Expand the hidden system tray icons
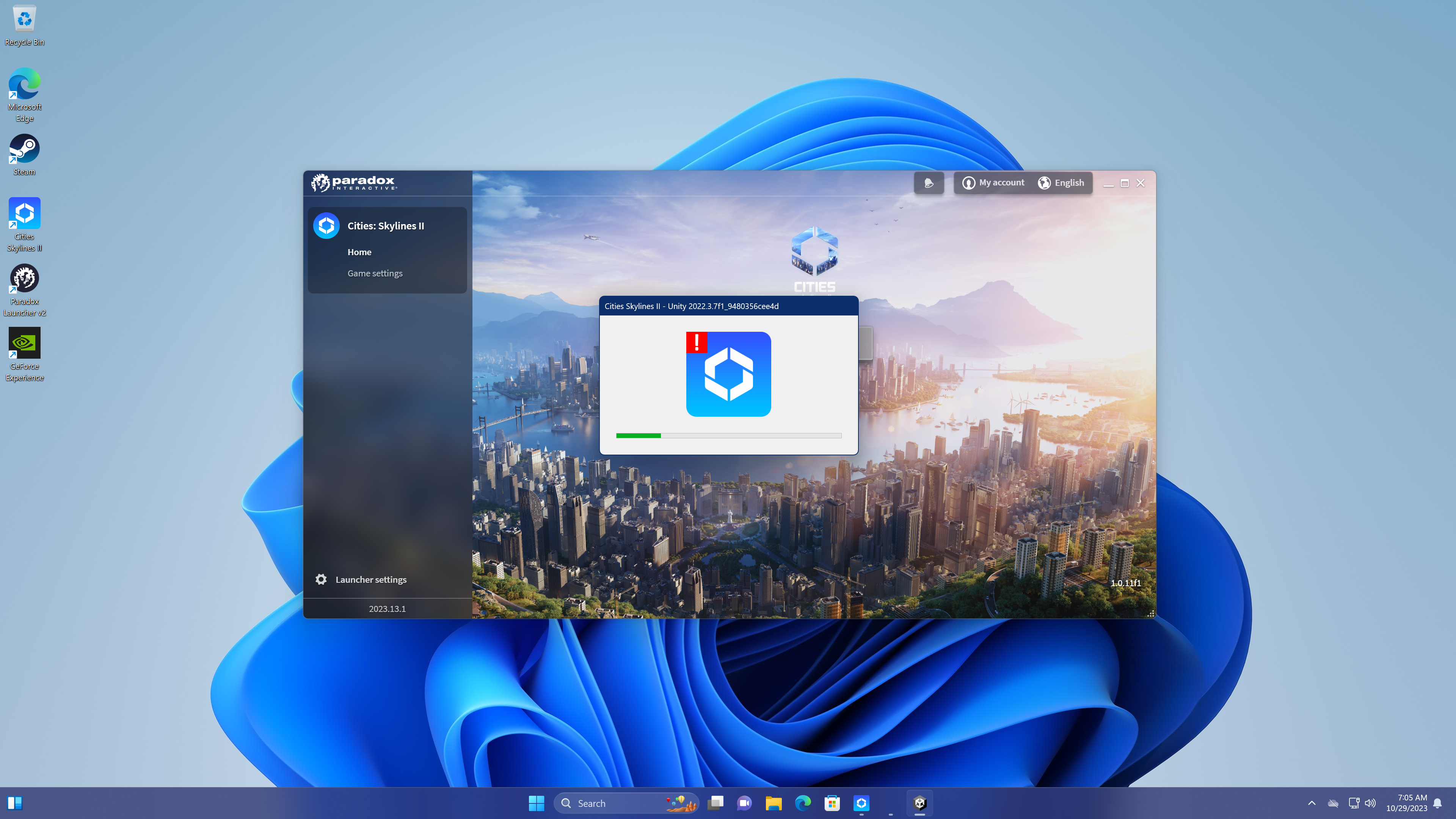Screen dimensions: 1456x819 point(1312,803)
